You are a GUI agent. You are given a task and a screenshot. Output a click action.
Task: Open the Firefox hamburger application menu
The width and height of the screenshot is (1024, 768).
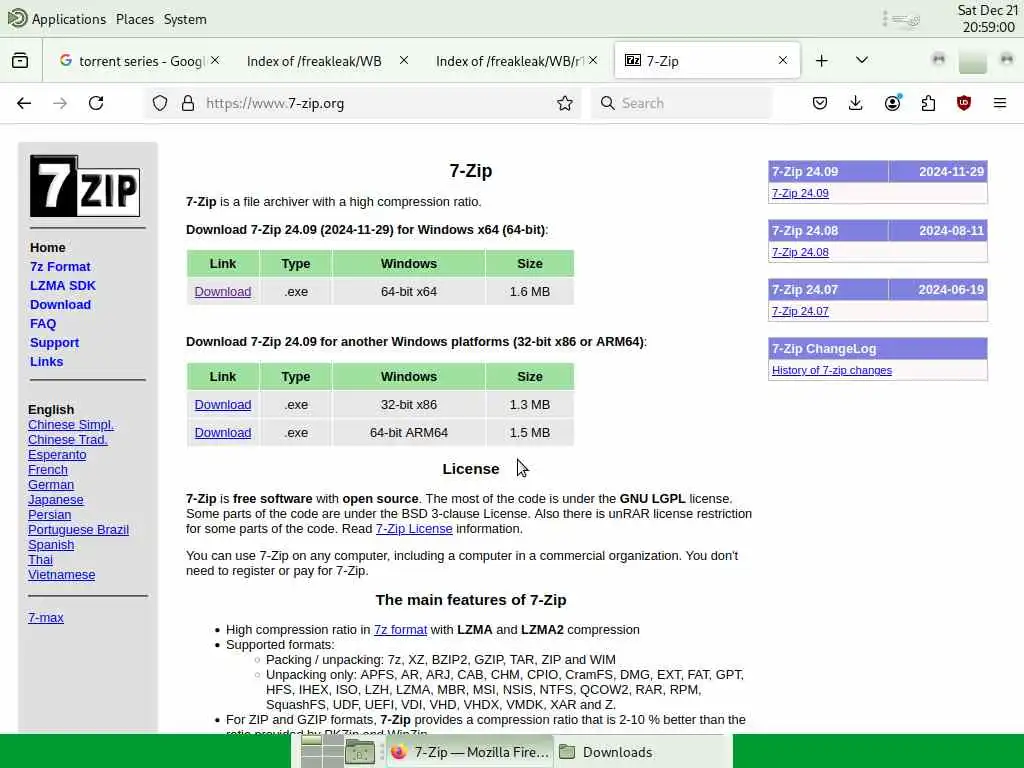[1000, 103]
